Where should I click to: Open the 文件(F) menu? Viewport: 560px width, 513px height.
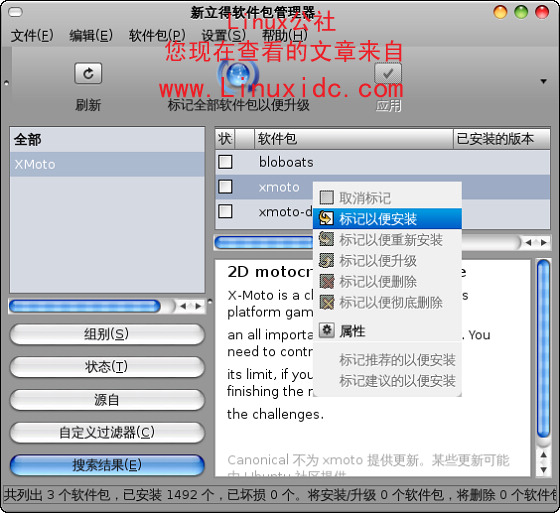point(32,35)
